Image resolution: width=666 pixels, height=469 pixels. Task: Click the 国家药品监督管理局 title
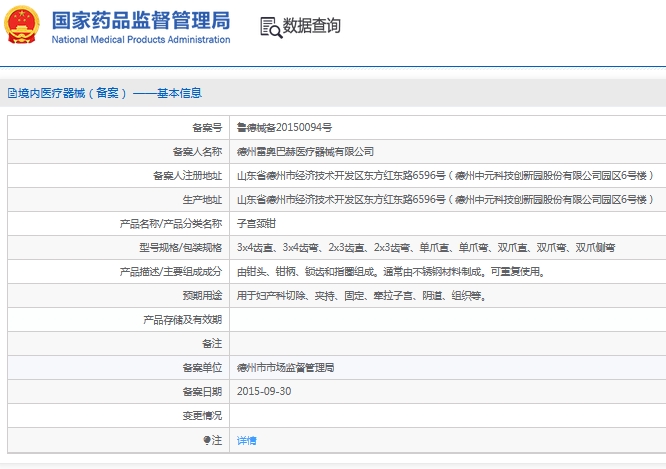click(x=141, y=20)
